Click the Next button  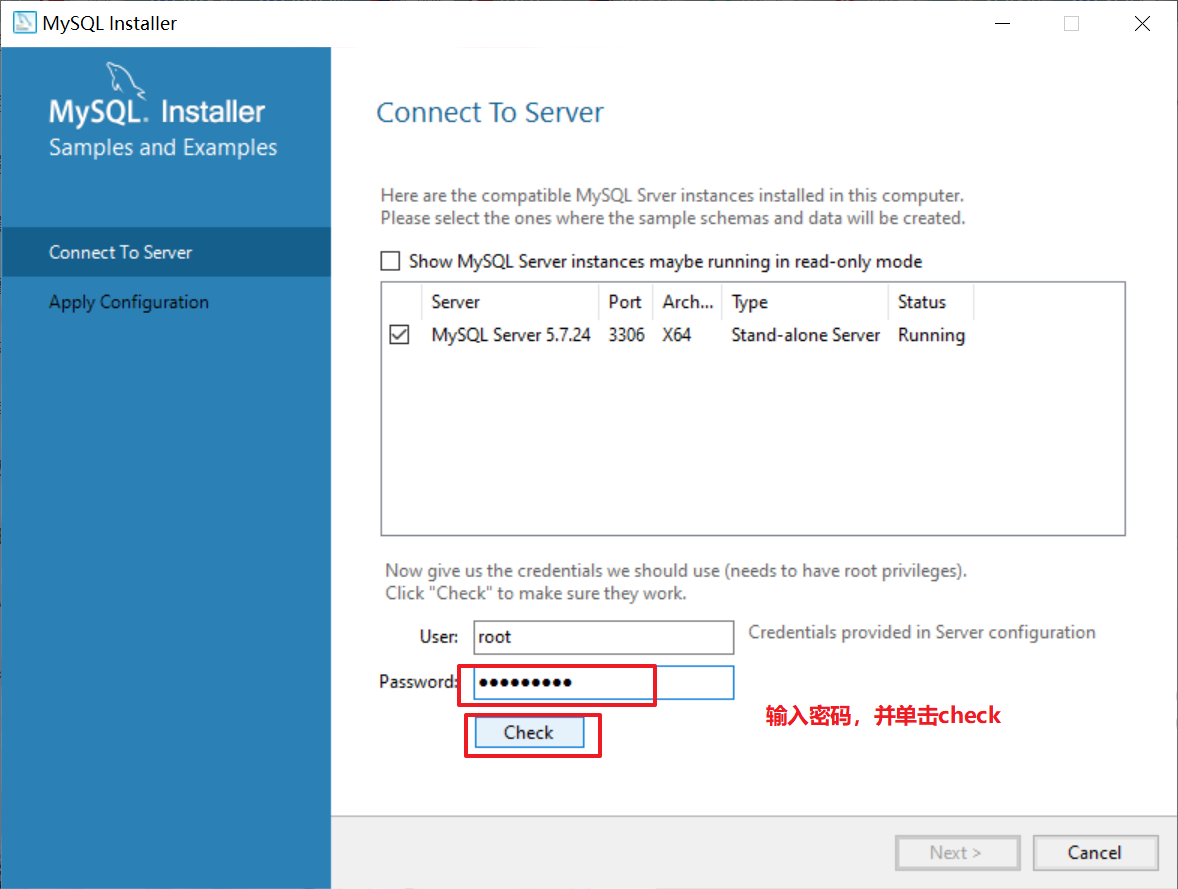click(x=957, y=853)
